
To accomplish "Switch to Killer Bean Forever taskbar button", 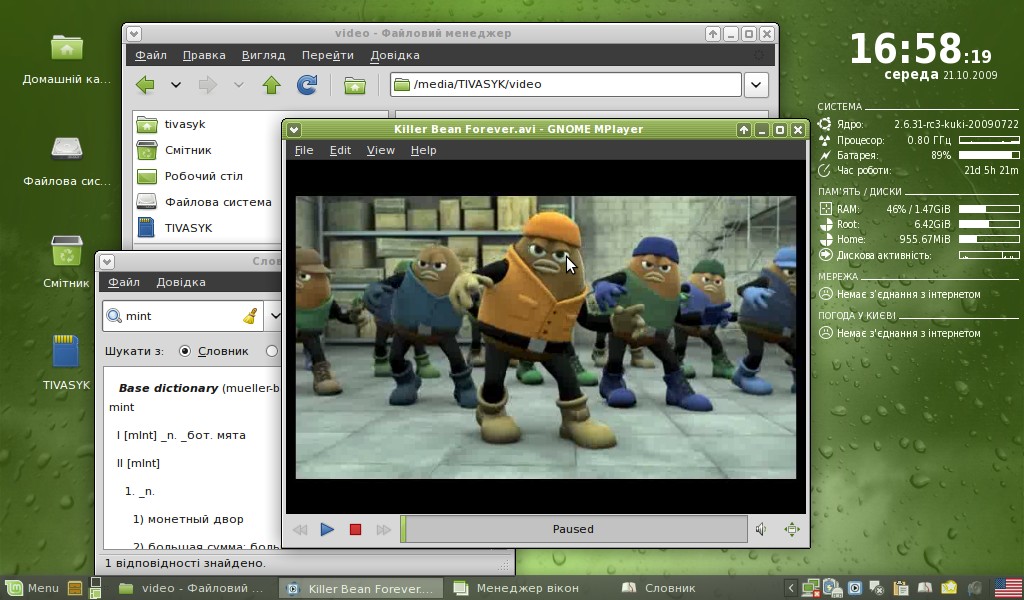I will 360,588.
